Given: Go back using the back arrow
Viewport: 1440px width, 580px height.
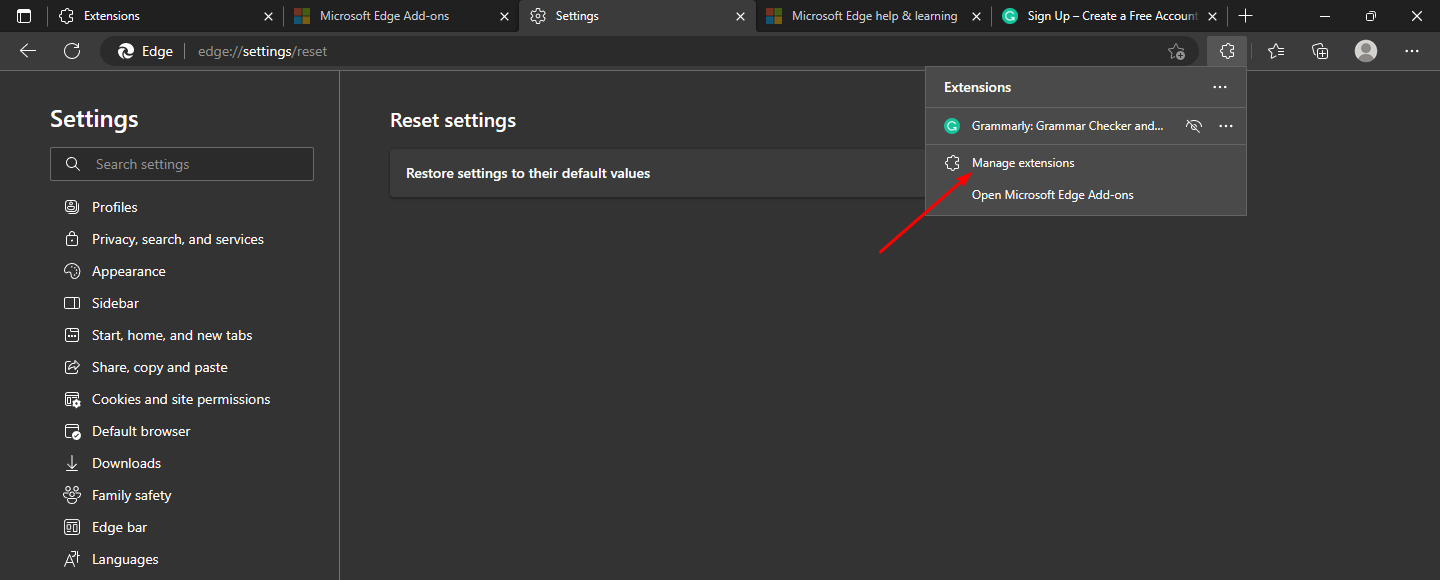Looking at the screenshot, I should pyautogui.click(x=28, y=51).
